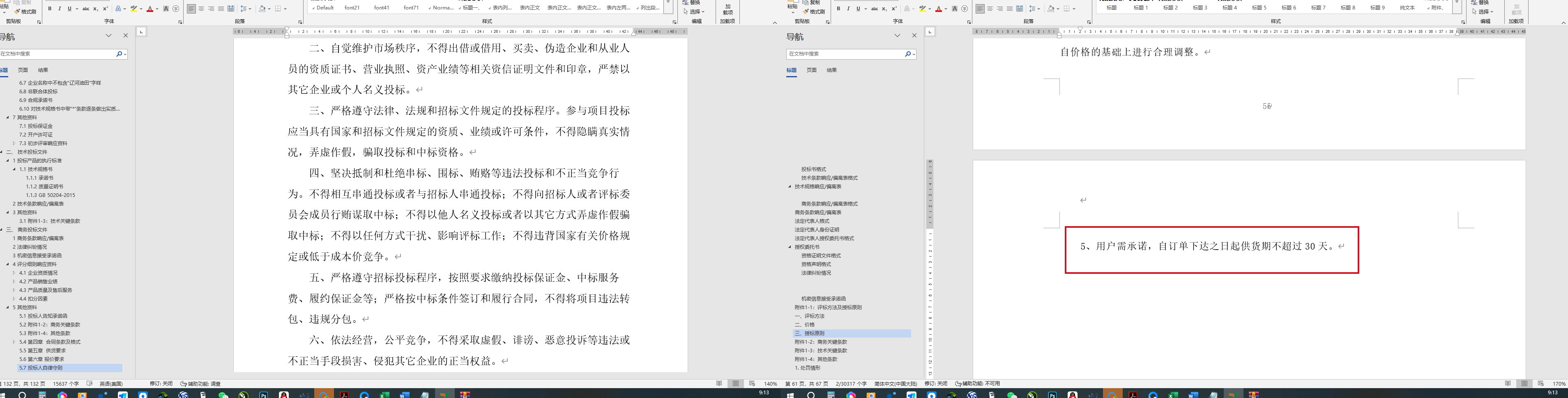Click enclosed character icon in right window
Viewport: 1568px width, 398px height.
click(x=964, y=9)
